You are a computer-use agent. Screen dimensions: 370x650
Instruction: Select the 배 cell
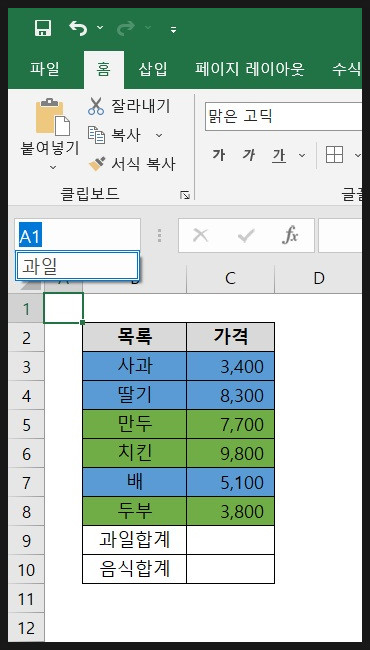point(135,483)
